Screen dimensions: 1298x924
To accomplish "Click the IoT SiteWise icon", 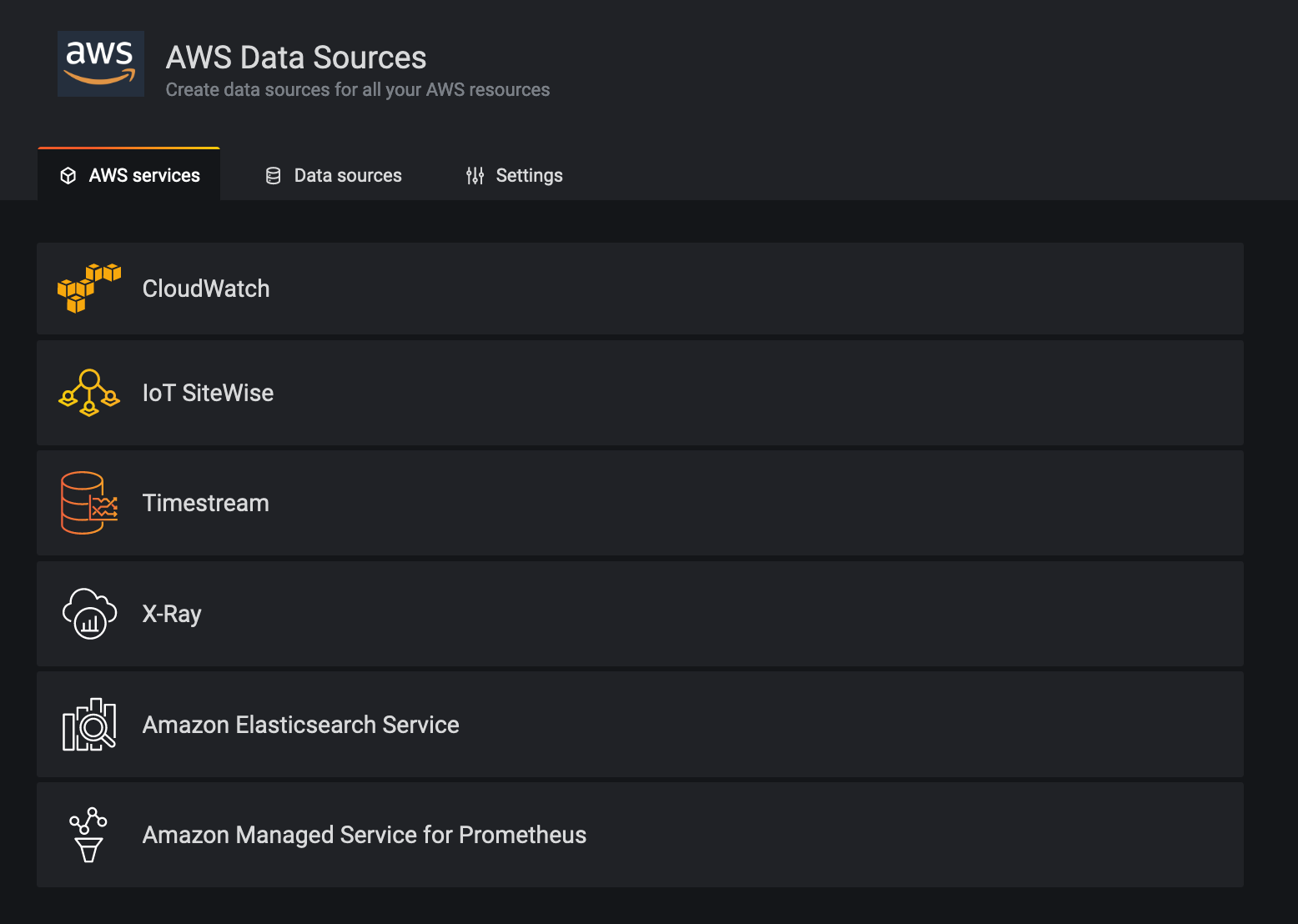I will (x=88, y=393).
